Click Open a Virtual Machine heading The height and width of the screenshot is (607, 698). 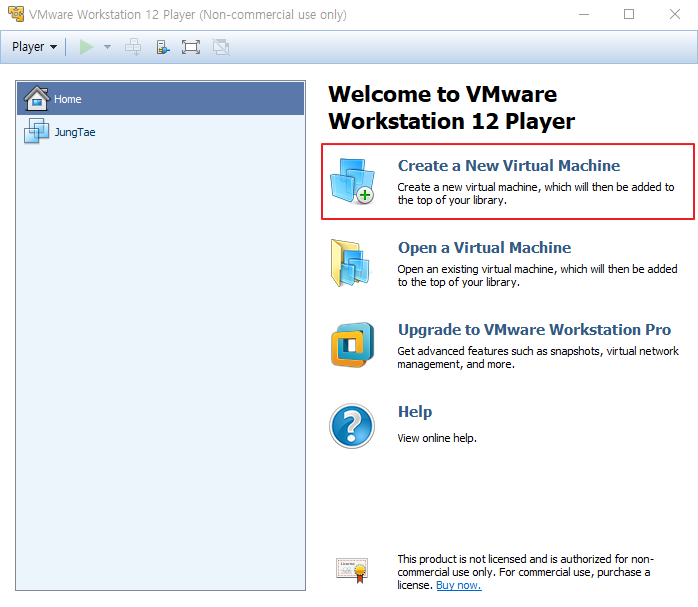point(484,247)
